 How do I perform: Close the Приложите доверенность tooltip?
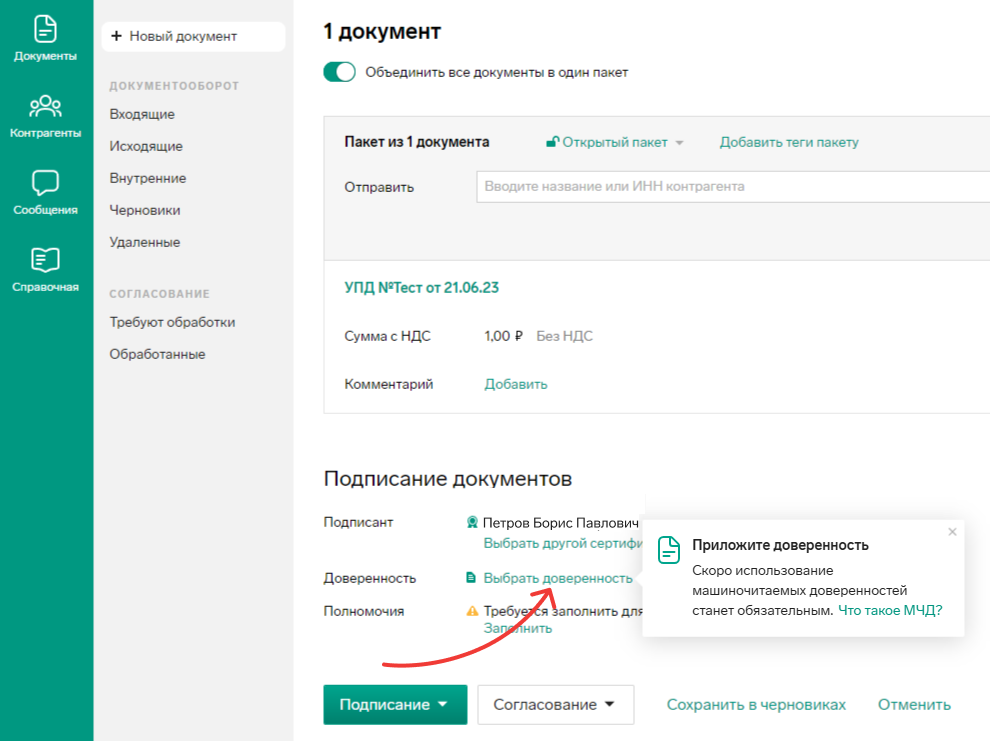pyautogui.click(x=952, y=532)
